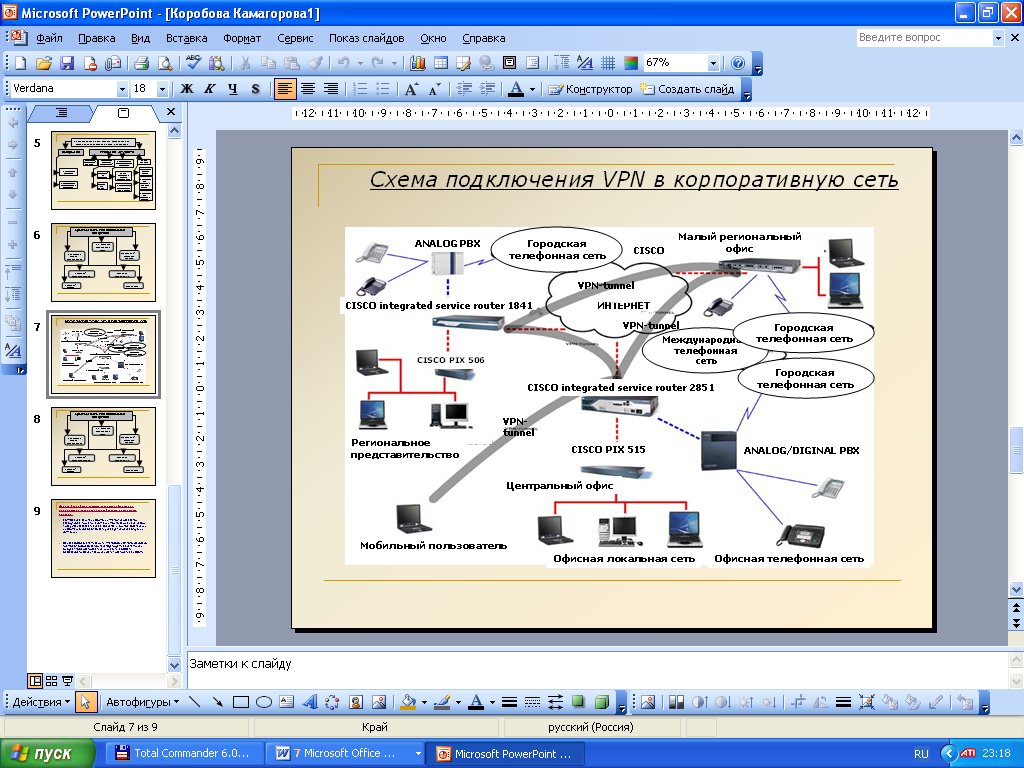
Task: Select slide 5 thumbnail
Action: tap(103, 170)
